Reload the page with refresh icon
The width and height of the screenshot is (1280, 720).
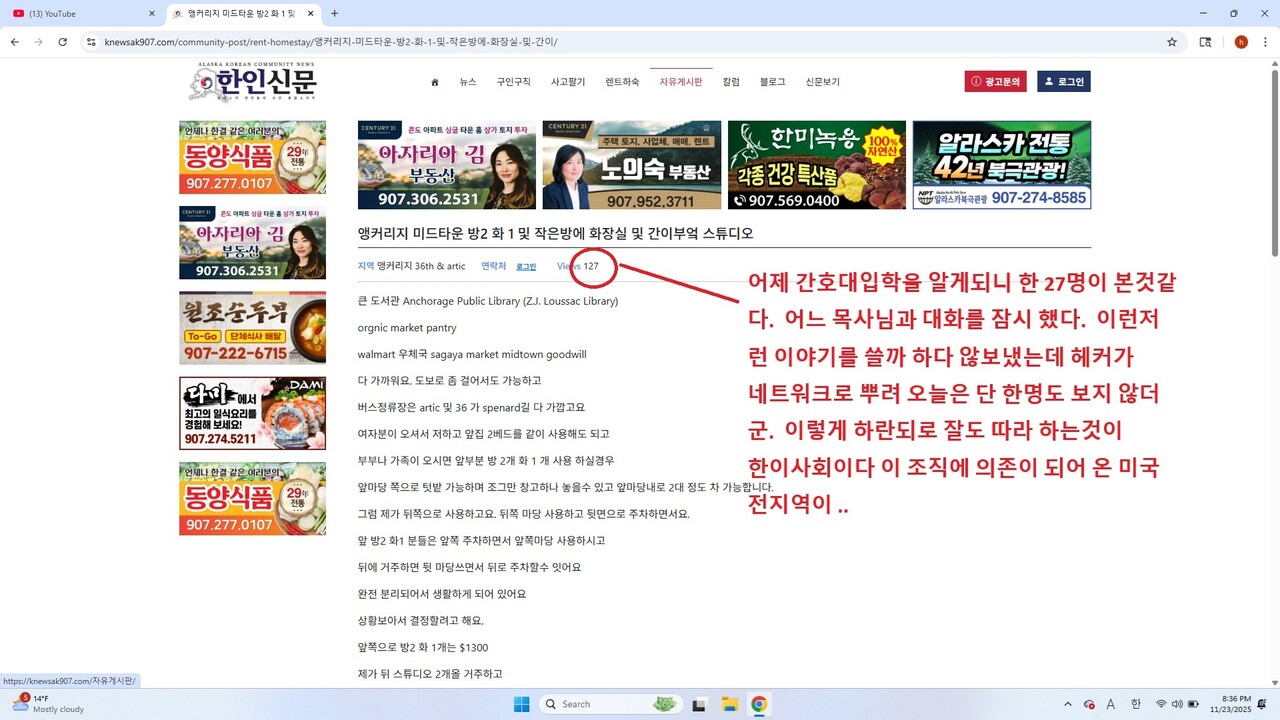point(63,42)
